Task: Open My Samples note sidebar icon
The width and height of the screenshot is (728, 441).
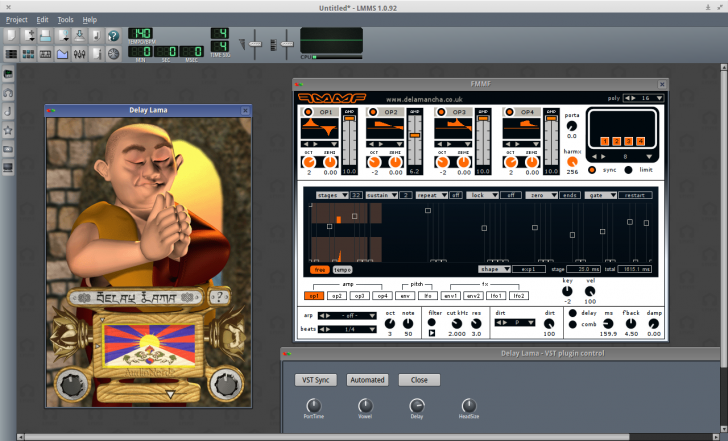Action: [8, 111]
